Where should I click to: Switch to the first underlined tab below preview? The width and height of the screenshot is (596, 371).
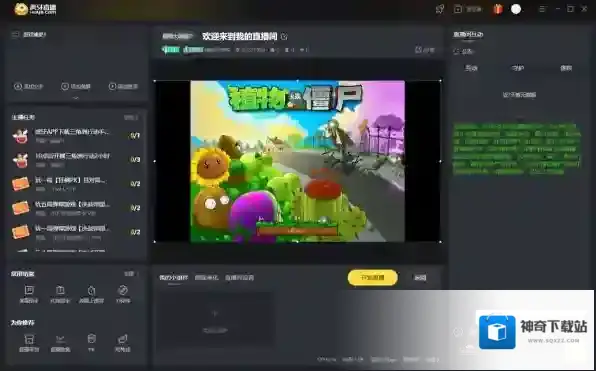pyautogui.click(x=173, y=277)
